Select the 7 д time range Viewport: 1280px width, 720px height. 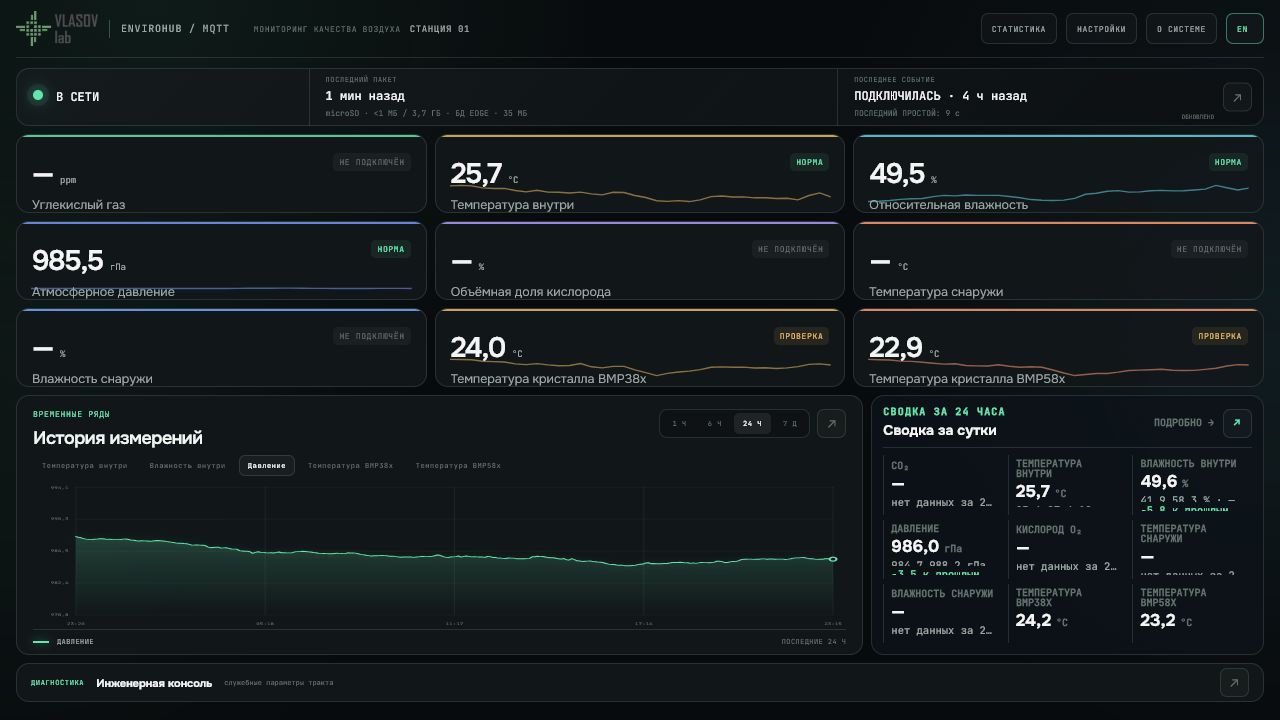point(789,424)
